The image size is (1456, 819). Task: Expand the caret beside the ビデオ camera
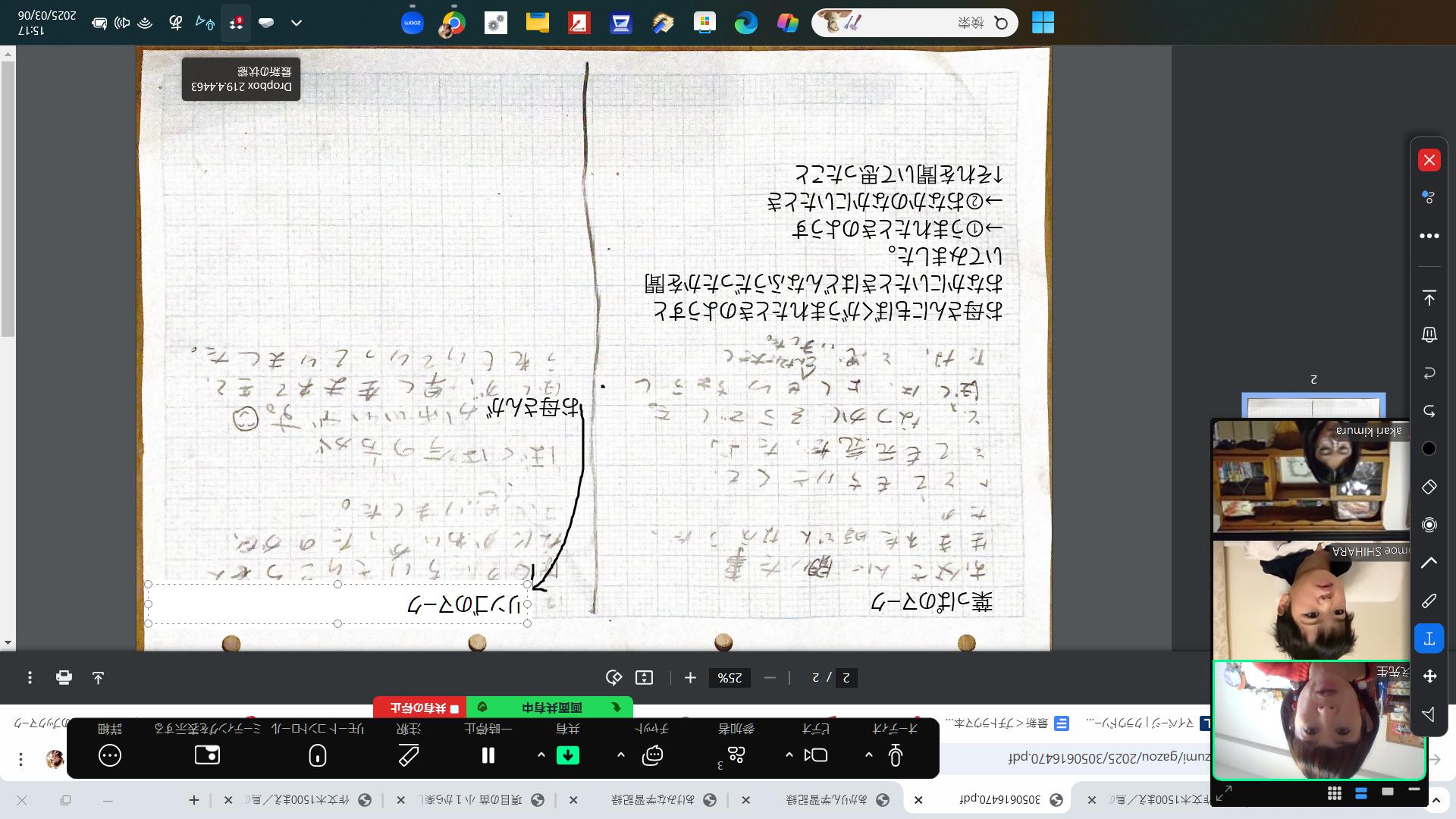(789, 755)
